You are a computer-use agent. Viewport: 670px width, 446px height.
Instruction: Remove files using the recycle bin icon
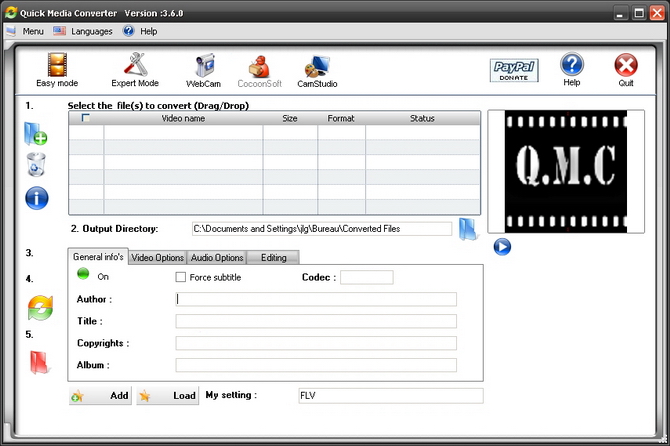[x=36, y=164]
